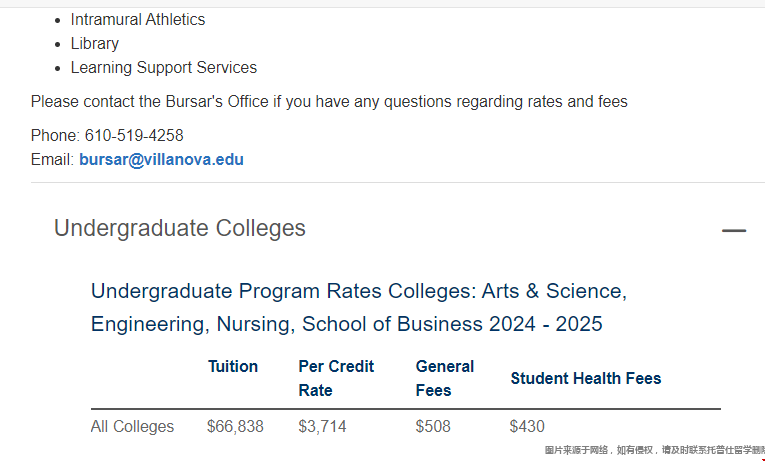
Task: Click the Library list item
Action: coord(95,43)
